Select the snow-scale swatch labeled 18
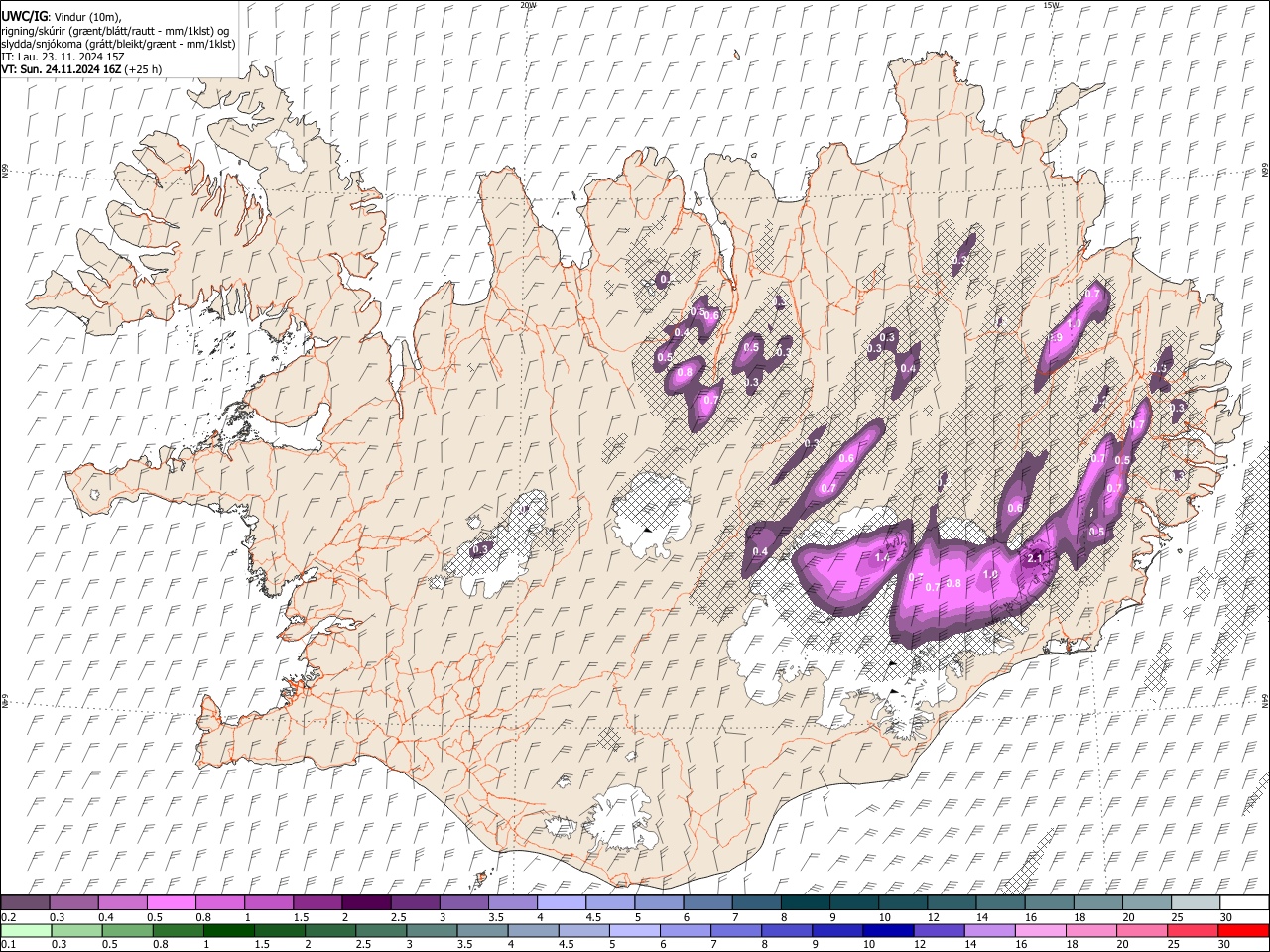The width and height of the screenshot is (1270, 952). 1099,902
